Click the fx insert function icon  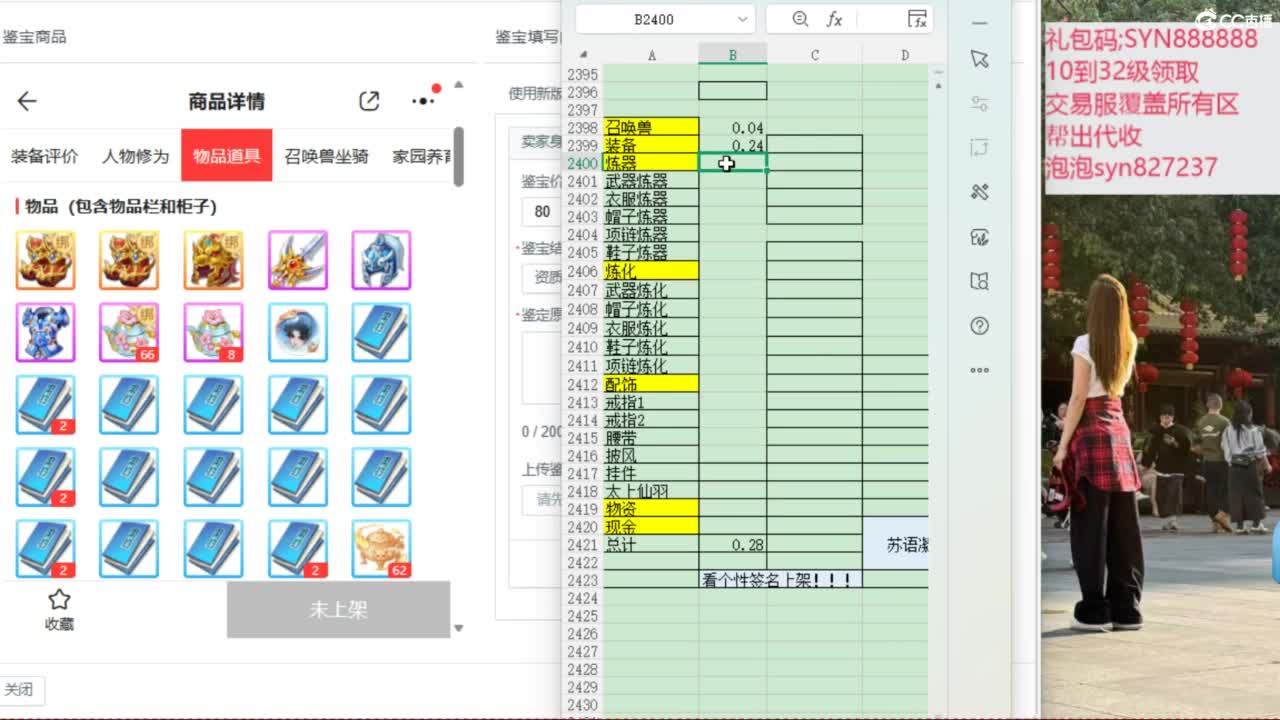pos(834,19)
